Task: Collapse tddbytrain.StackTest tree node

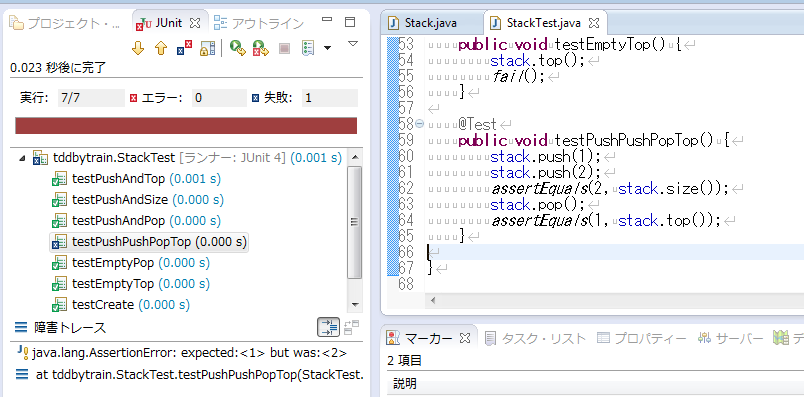Action: point(22,158)
